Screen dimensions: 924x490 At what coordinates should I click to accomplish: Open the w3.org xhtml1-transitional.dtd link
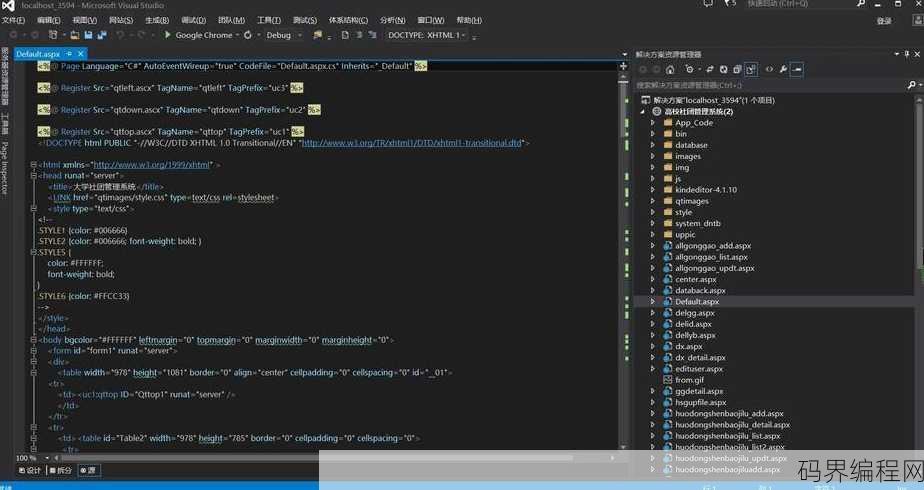tap(412, 143)
